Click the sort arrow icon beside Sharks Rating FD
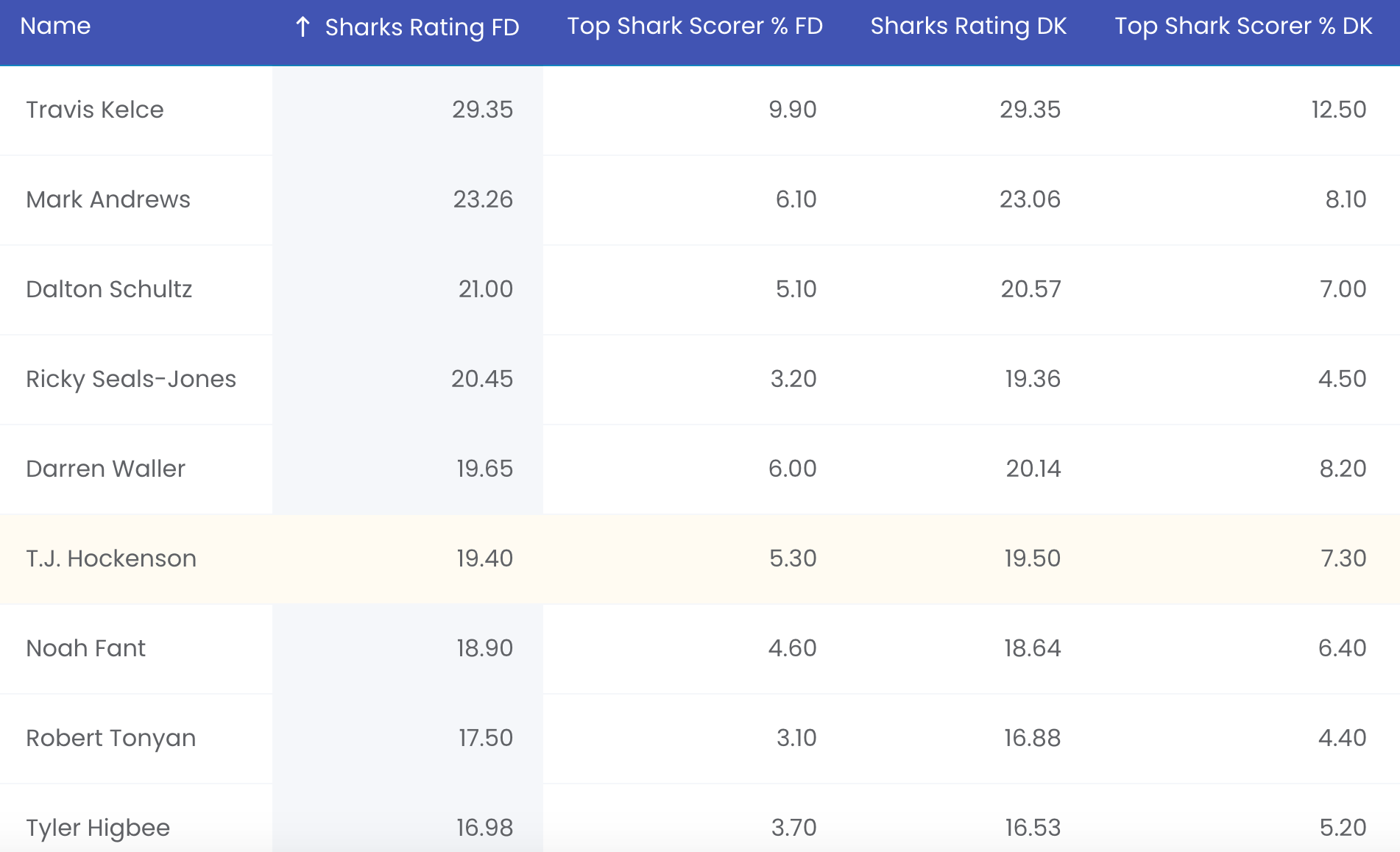The width and height of the screenshot is (1400, 852). pyautogui.click(x=303, y=27)
